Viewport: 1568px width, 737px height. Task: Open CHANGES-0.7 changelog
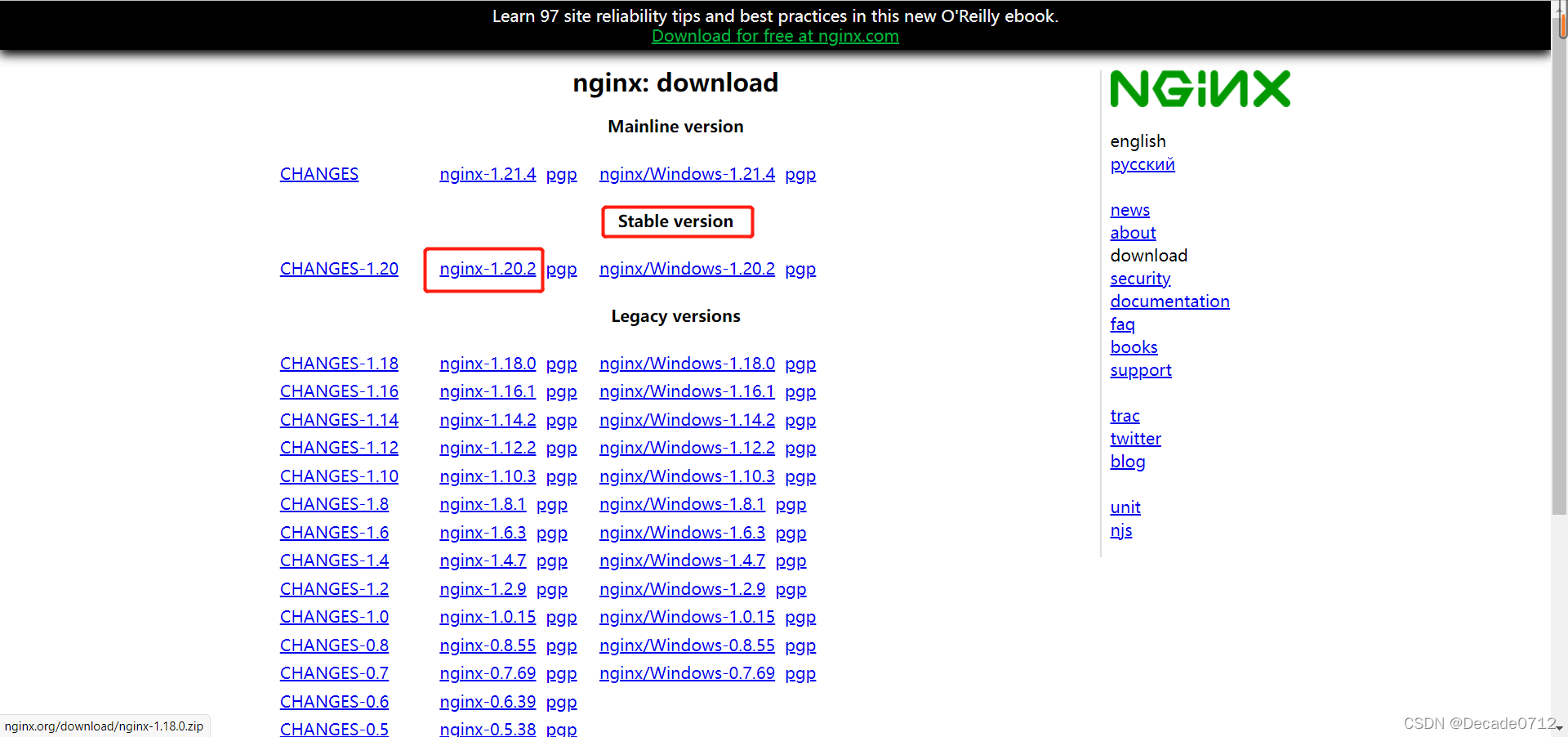pyautogui.click(x=334, y=673)
